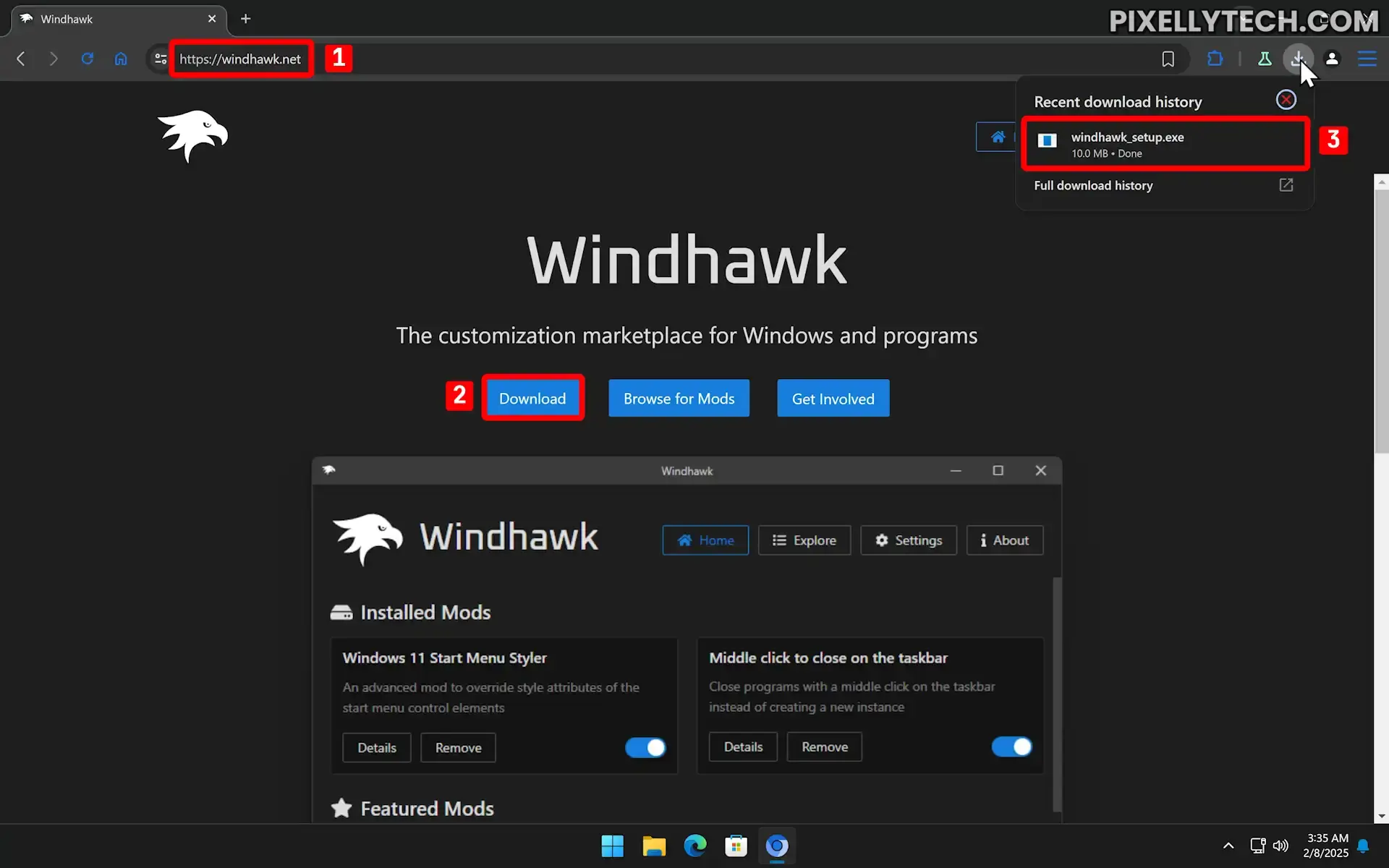Screen dimensions: 1389x868
Task: Open the notifications bell icon
Action: tap(1364, 846)
